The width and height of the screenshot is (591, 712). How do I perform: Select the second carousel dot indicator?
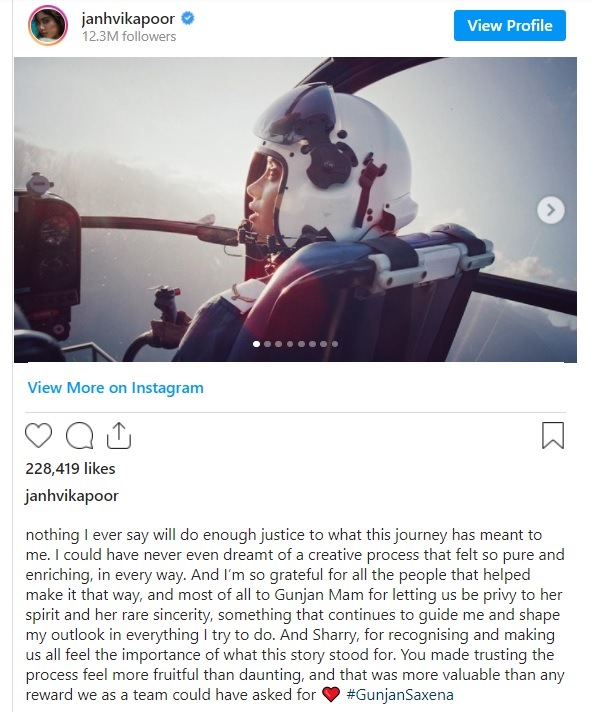pos(267,344)
